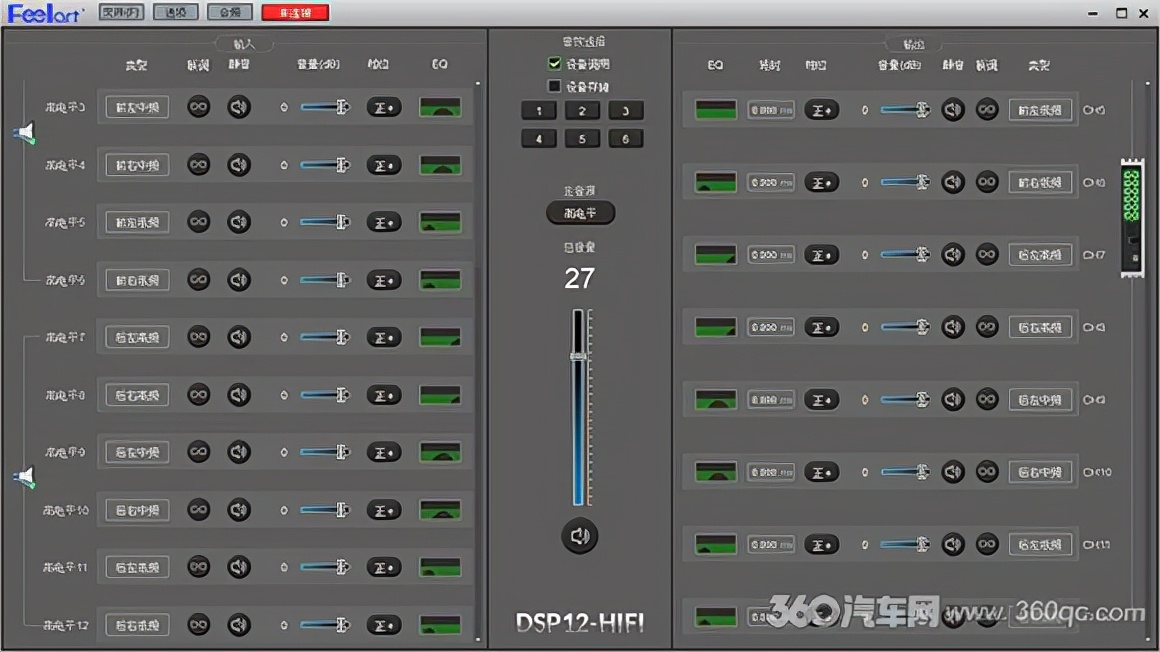Mute the first output channel speaker icon

[x=951, y=110]
